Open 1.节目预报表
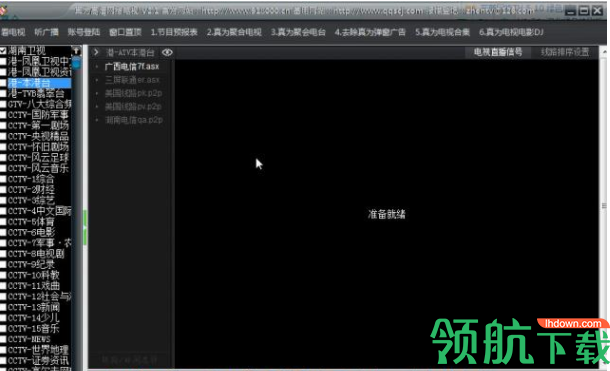The height and width of the screenshot is (371, 610). coord(174,32)
